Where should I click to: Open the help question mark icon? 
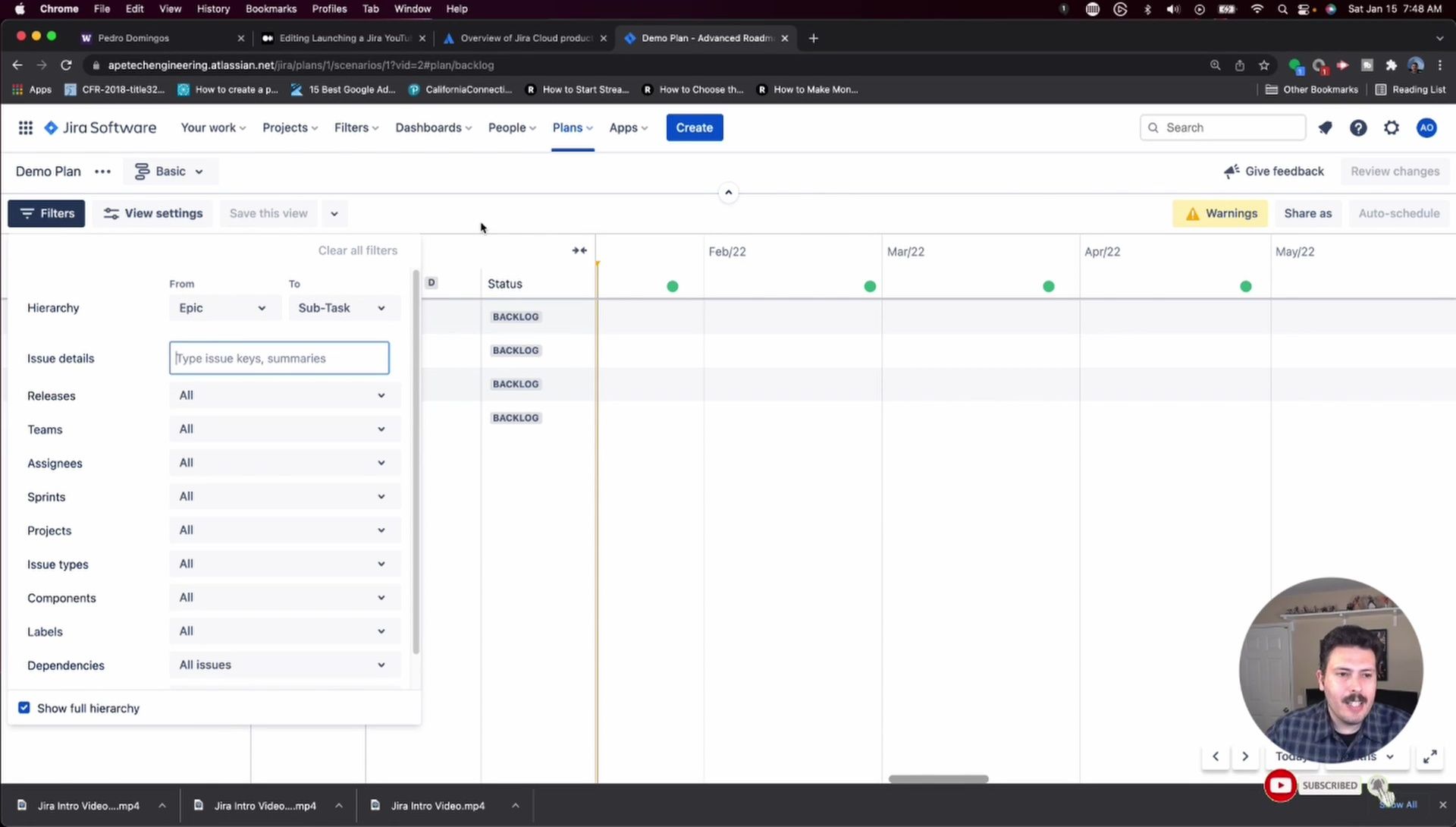pyautogui.click(x=1358, y=127)
